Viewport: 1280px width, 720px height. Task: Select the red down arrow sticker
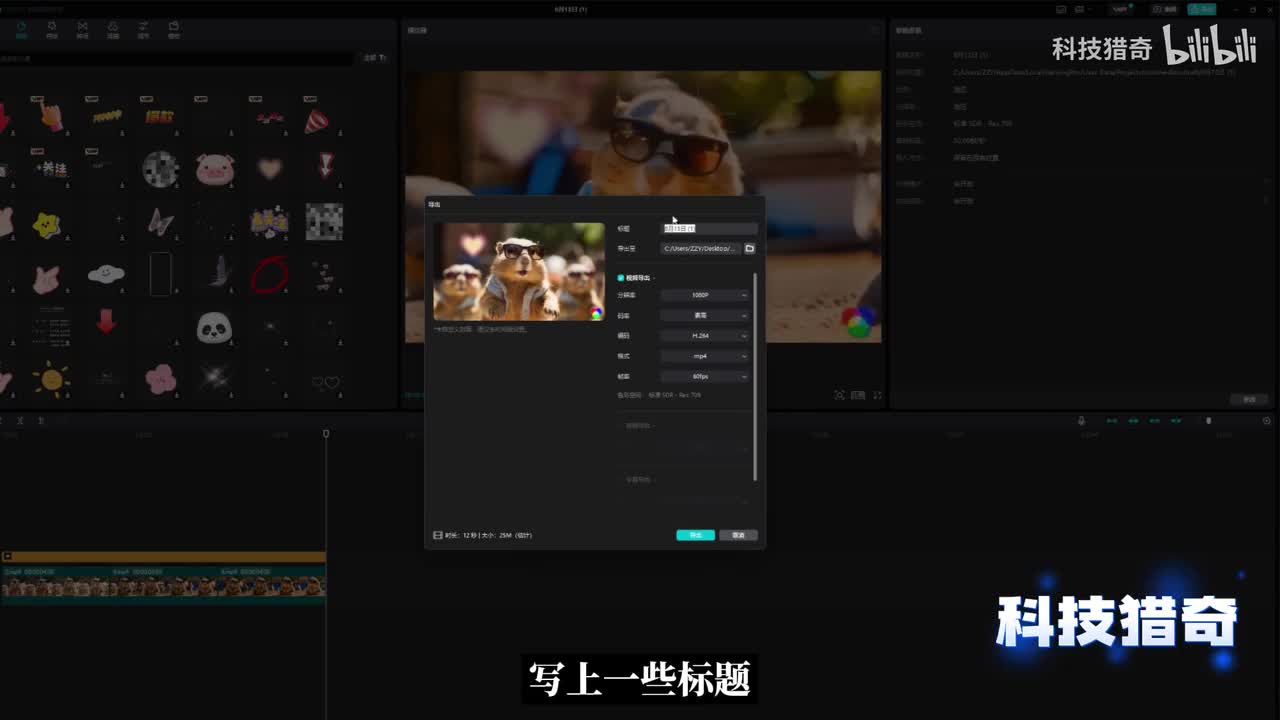coord(106,322)
